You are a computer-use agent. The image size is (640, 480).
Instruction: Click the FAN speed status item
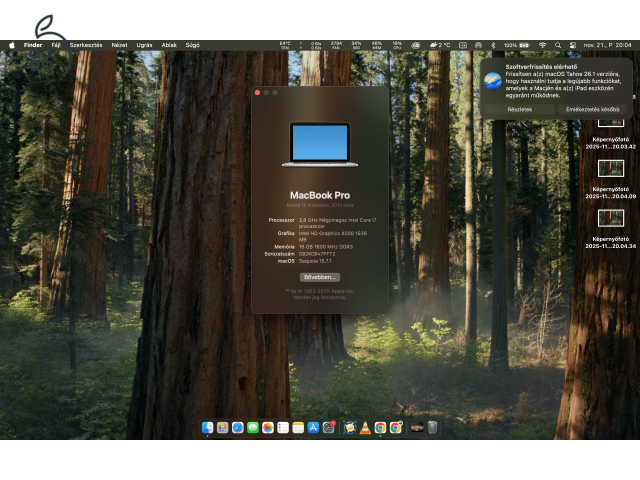coord(336,45)
